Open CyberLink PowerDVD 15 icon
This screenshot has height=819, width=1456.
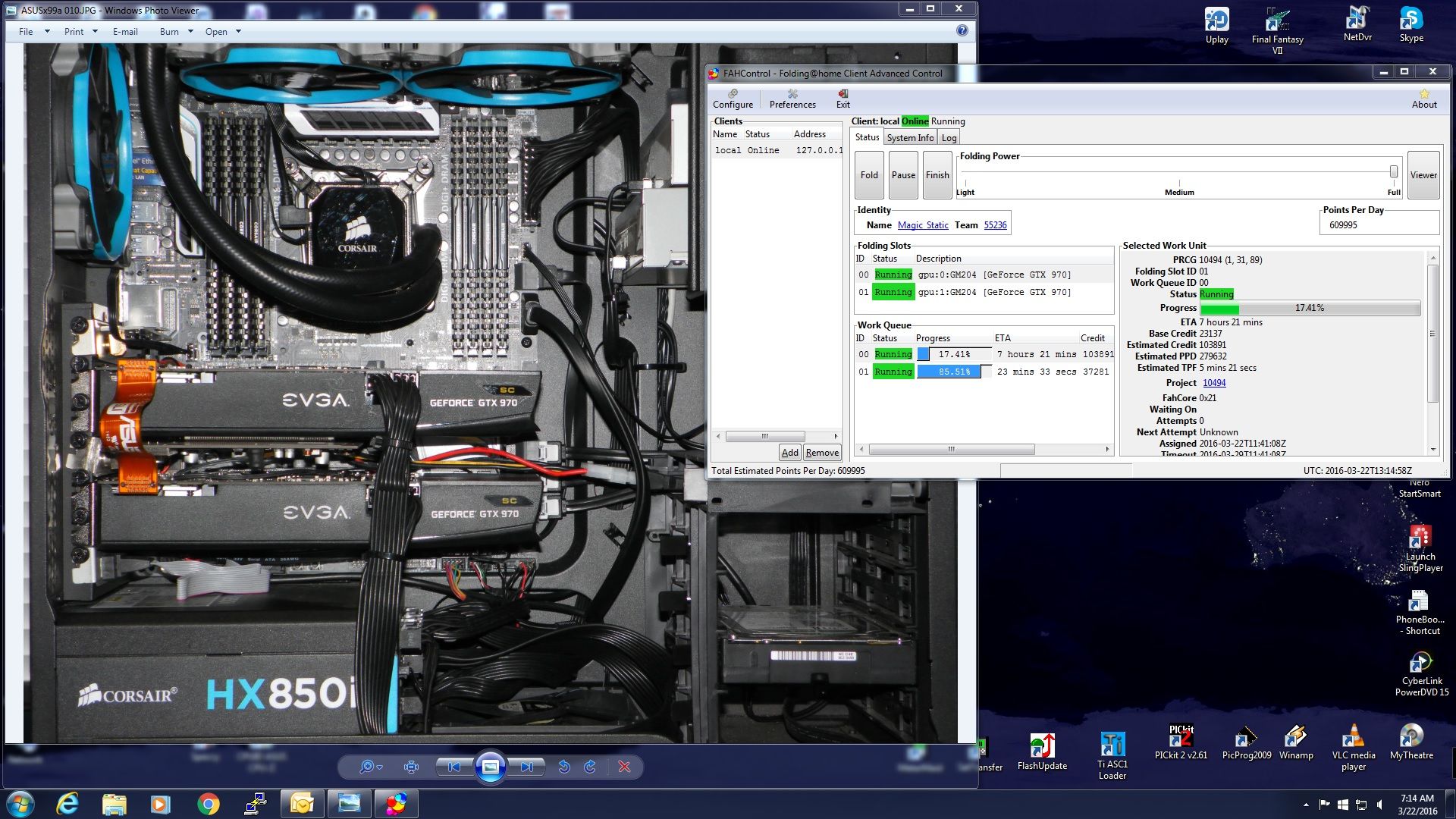(x=1422, y=674)
